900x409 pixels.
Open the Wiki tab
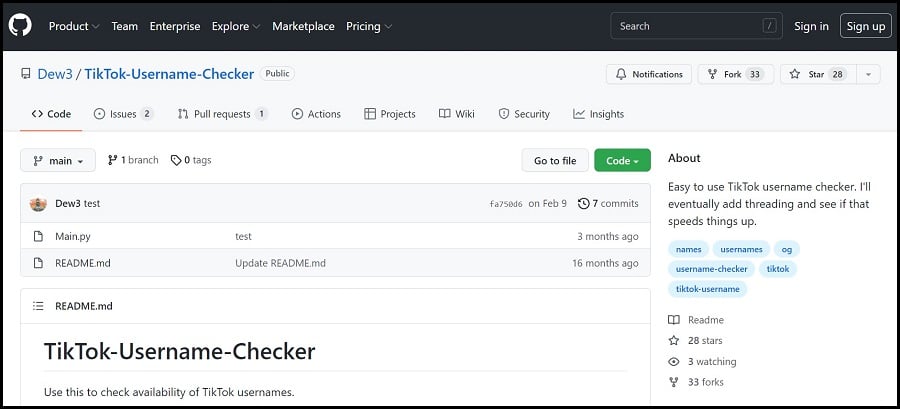[x=457, y=114]
